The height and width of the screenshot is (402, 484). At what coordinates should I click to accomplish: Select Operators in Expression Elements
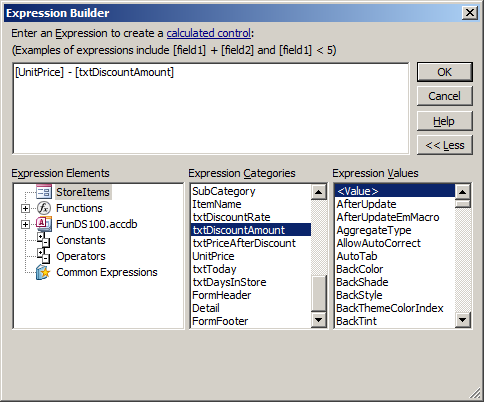(x=81, y=256)
